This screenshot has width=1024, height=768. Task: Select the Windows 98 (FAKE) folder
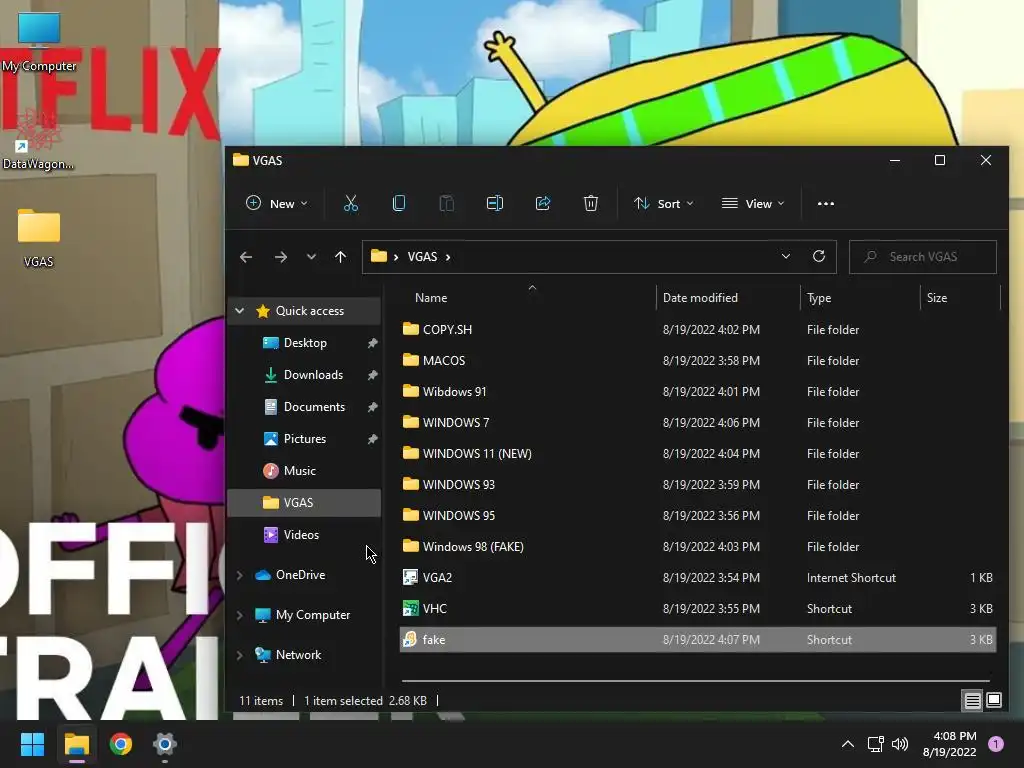tap(697, 547)
